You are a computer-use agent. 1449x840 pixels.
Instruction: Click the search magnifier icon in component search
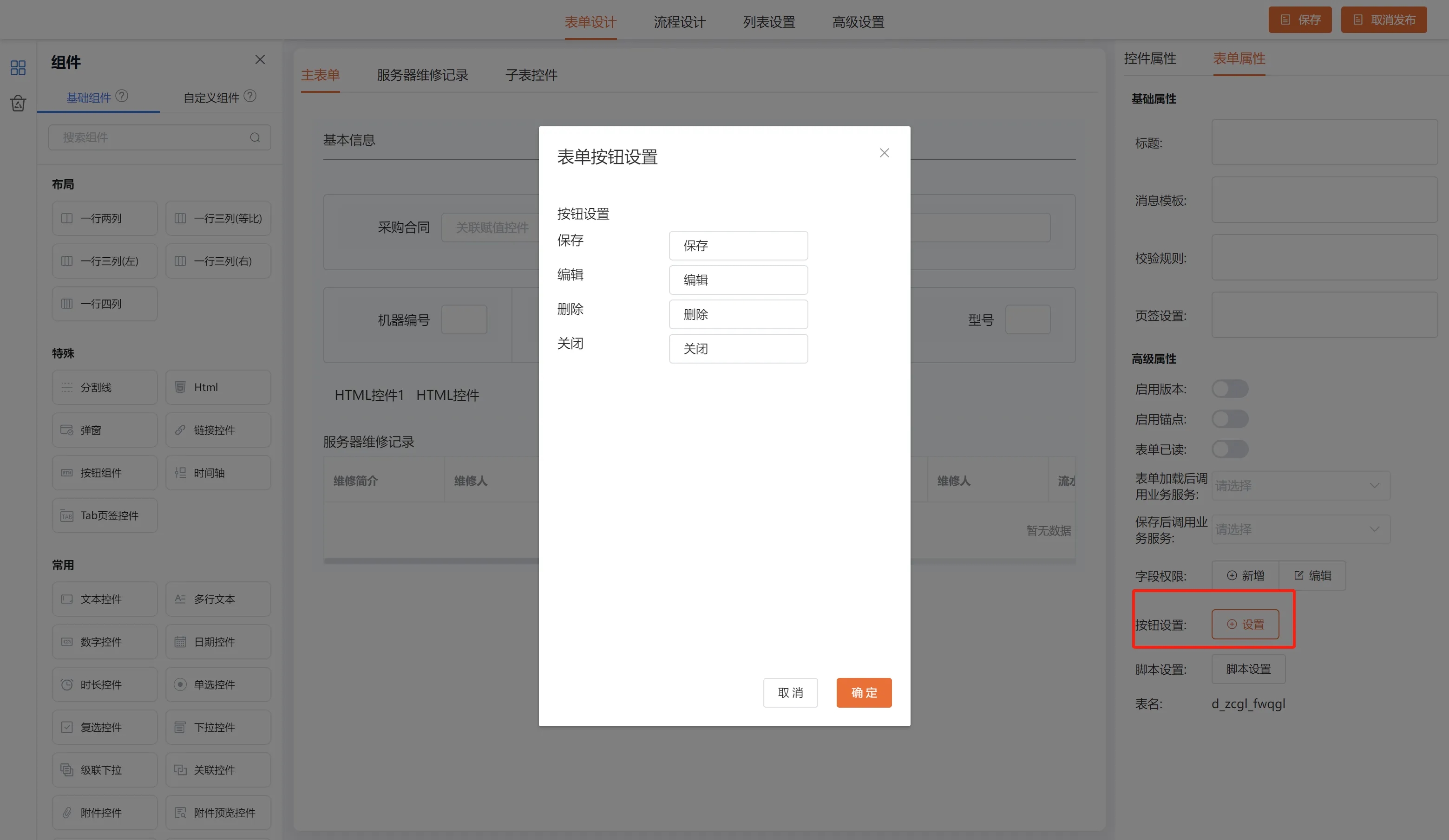click(x=255, y=137)
